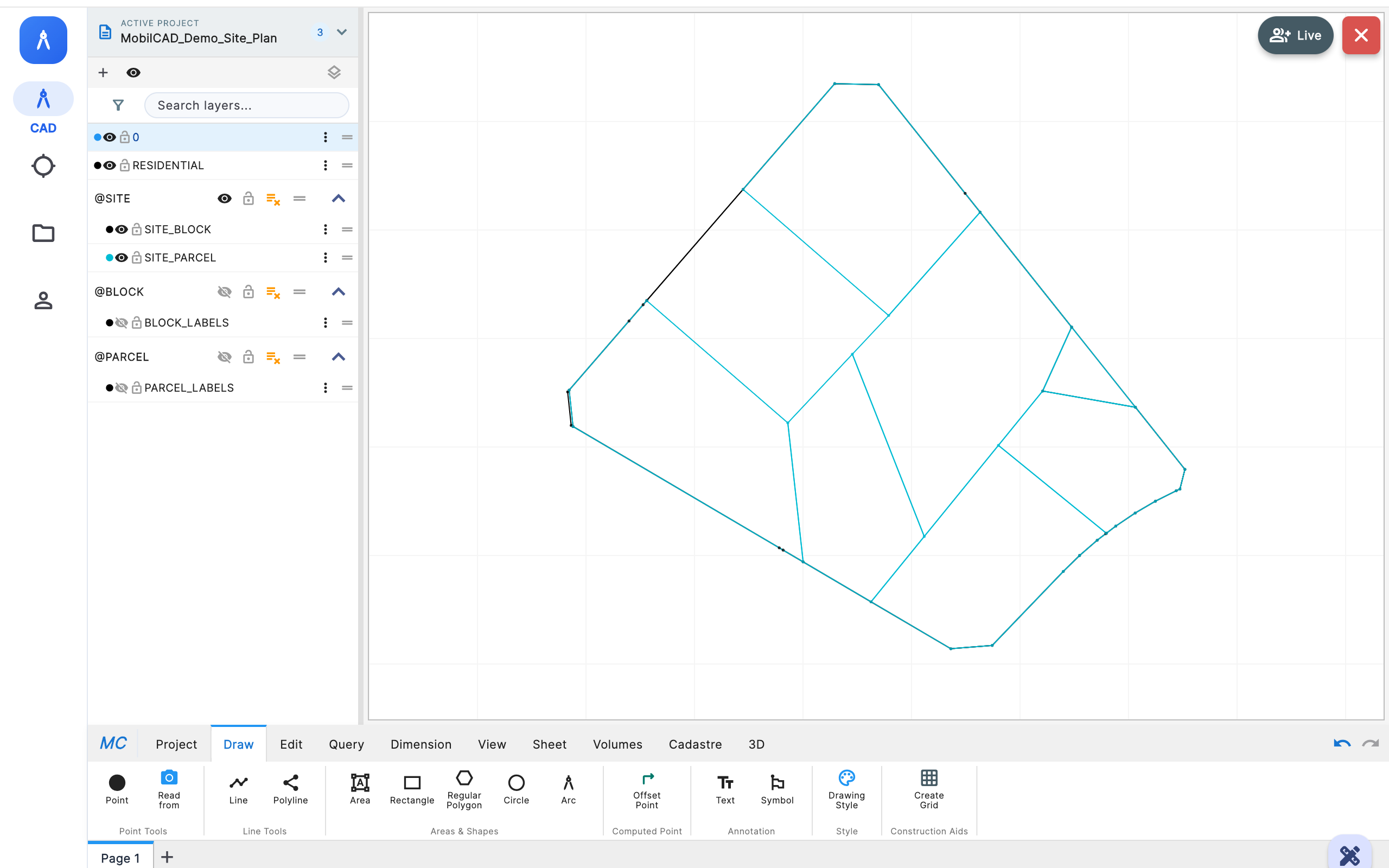Viewport: 1389px width, 868px height.
Task: Open options menu for SITE_BLOCK layer
Action: (326, 229)
